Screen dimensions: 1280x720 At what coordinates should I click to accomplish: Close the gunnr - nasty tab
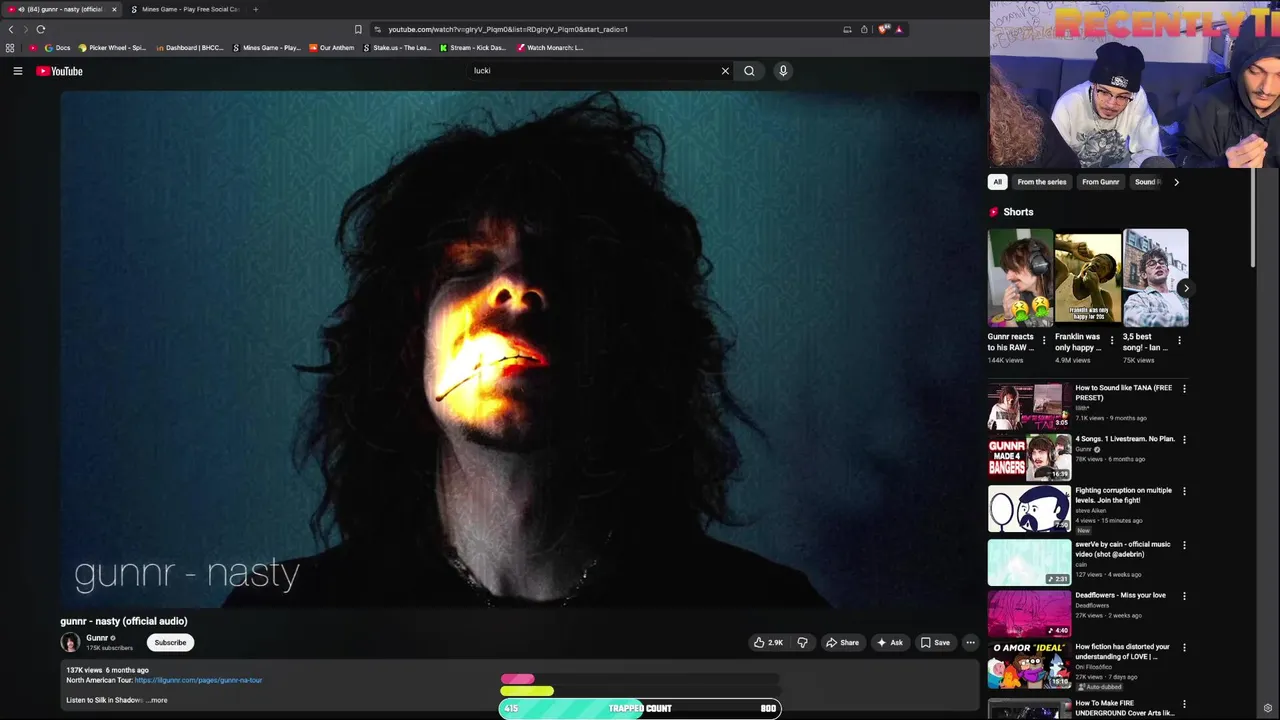coord(114,9)
